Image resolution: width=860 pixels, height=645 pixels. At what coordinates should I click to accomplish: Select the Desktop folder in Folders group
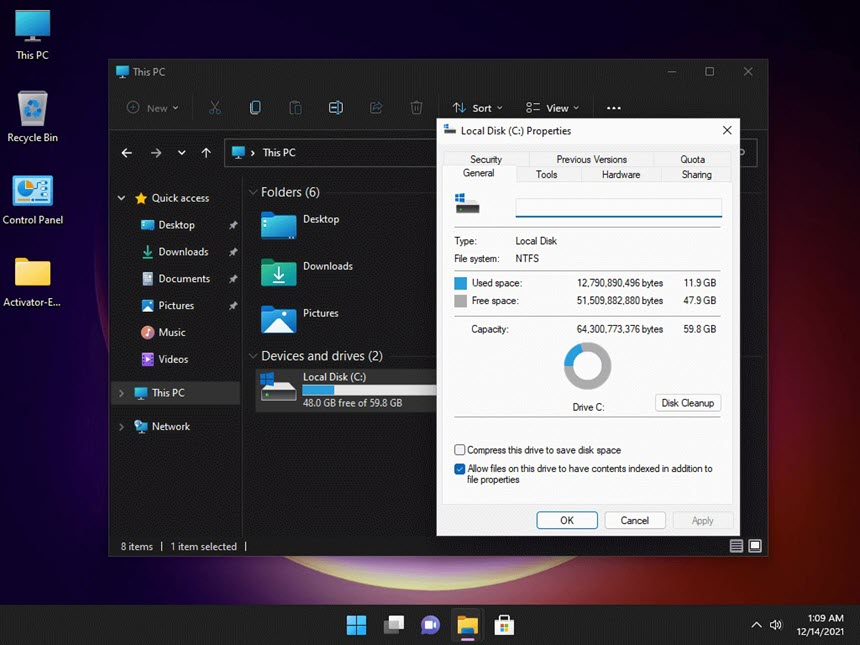tap(301, 225)
